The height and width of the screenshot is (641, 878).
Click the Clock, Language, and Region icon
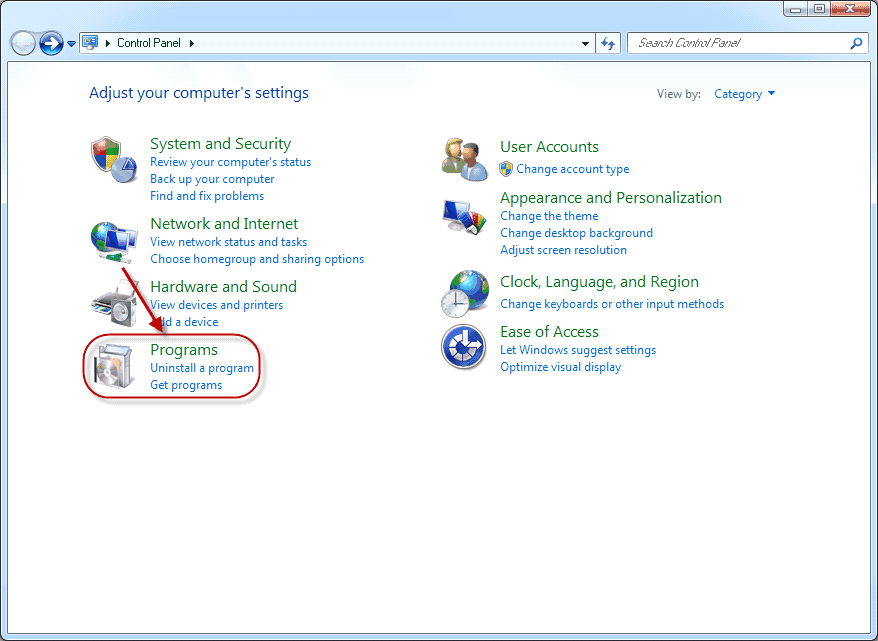[x=464, y=293]
